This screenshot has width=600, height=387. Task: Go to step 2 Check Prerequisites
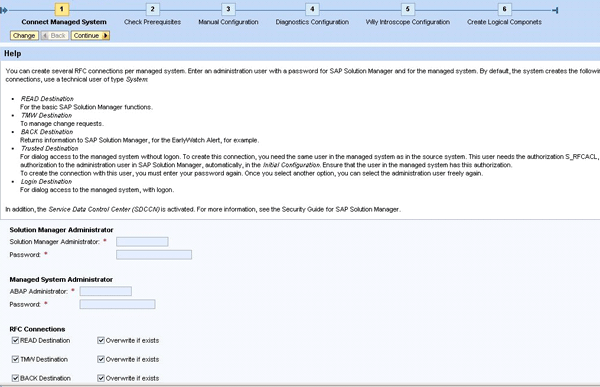152,9
